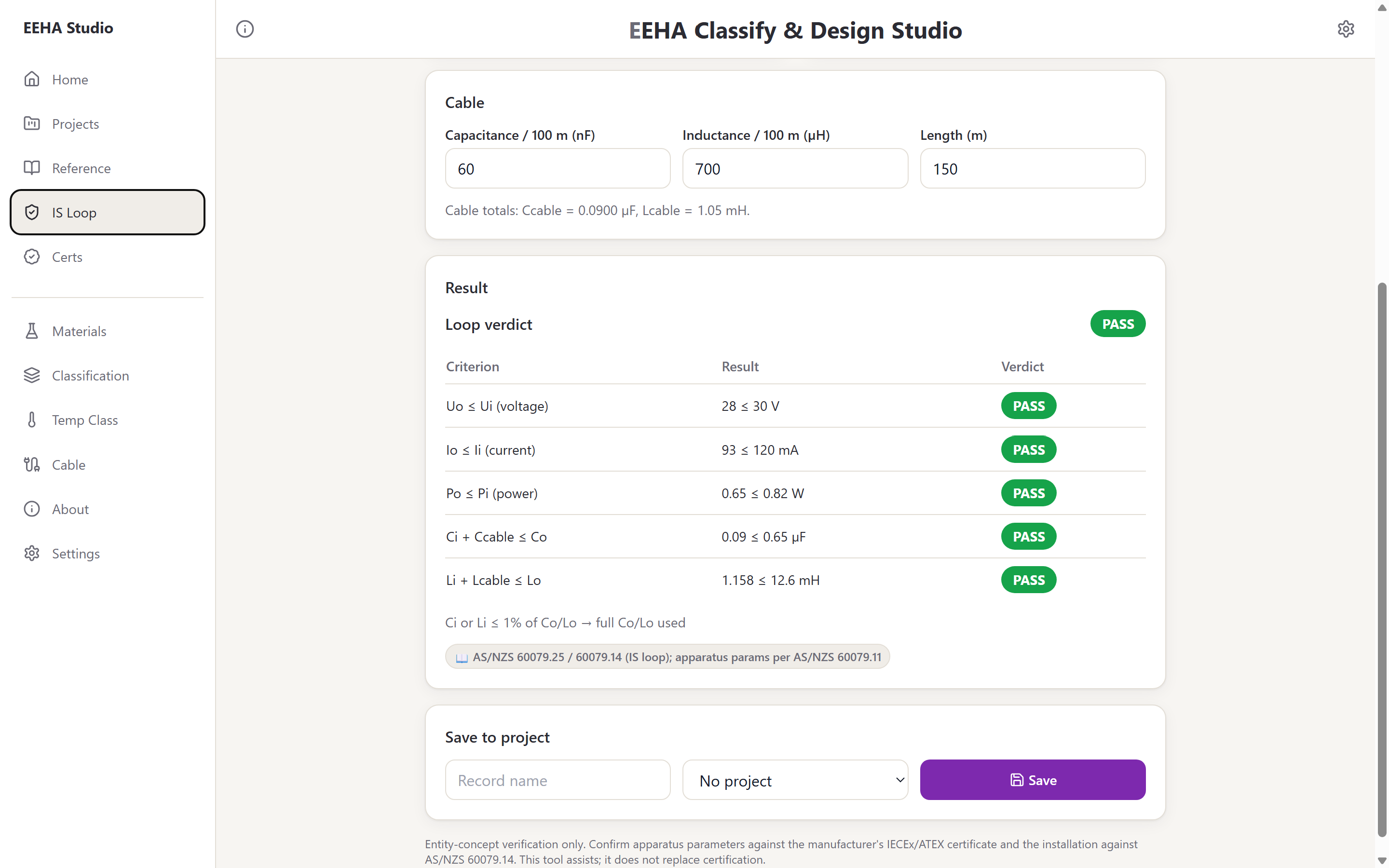Click the Record name input

click(558, 780)
